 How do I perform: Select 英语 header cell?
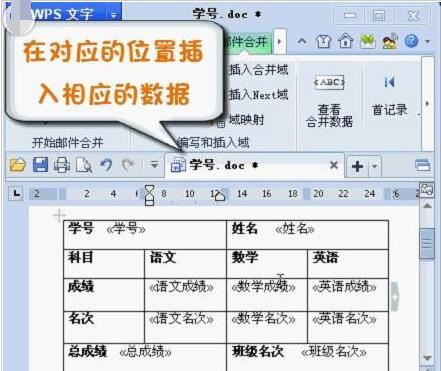click(348, 263)
